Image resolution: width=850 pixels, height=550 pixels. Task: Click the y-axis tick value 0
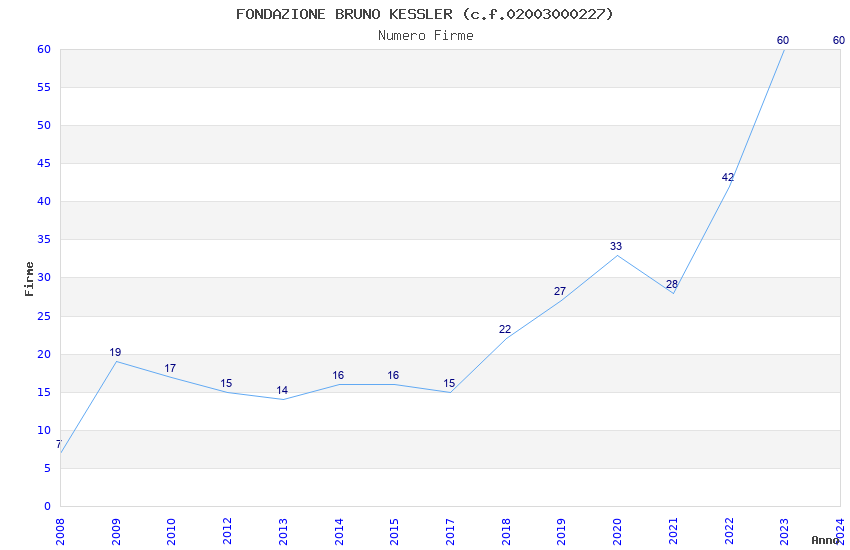point(47,507)
